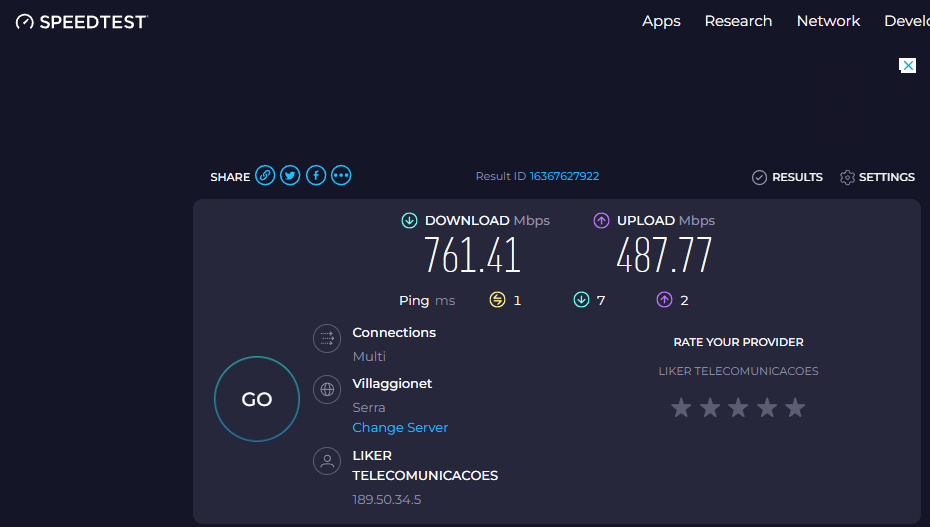Screen dimensions: 930x527
Task: Click the SHARE label
Action: click(x=230, y=177)
